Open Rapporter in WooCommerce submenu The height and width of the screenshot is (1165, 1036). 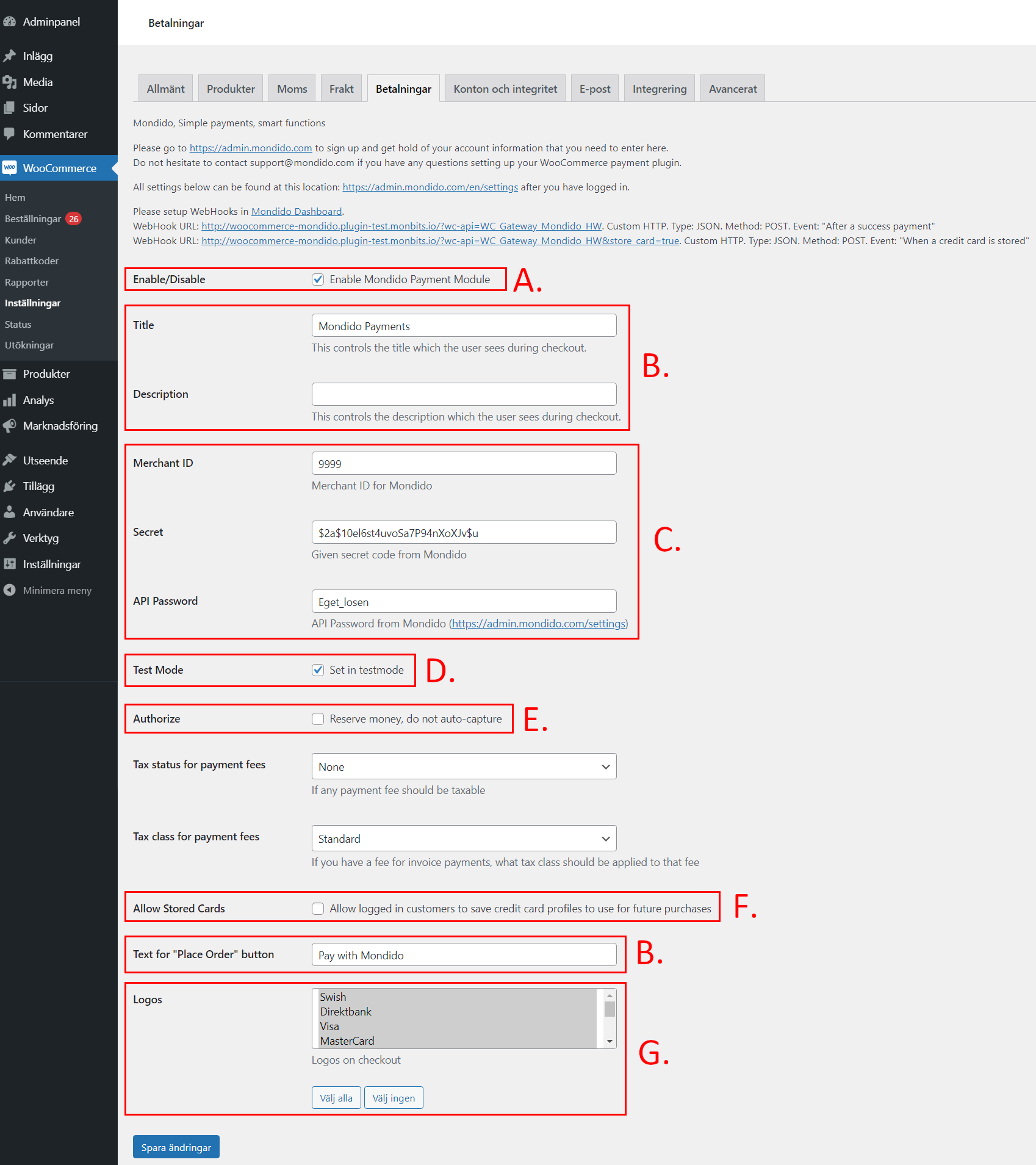click(x=27, y=283)
